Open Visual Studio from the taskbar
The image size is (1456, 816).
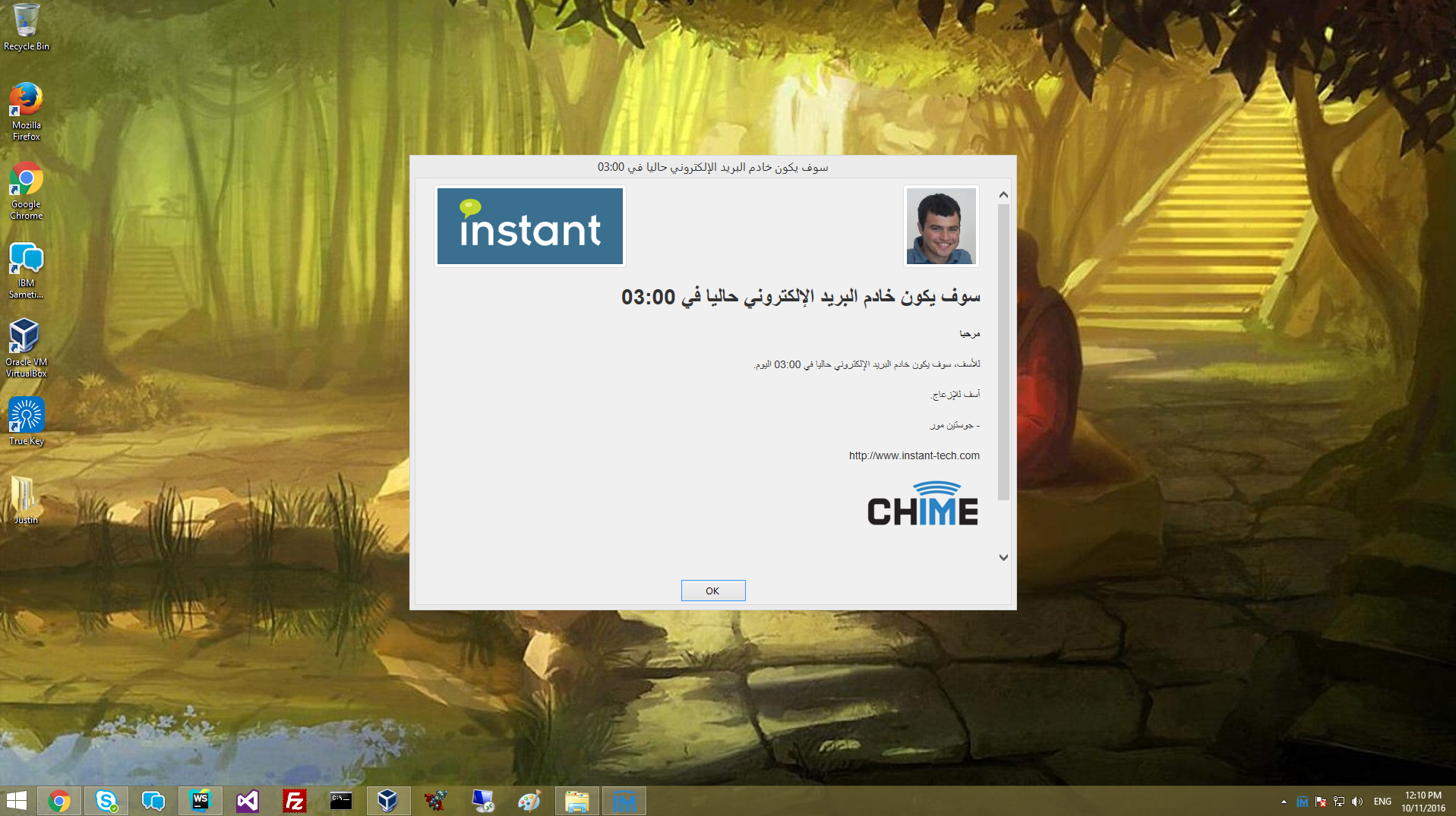pyautogui.click(x=248, y=801)
